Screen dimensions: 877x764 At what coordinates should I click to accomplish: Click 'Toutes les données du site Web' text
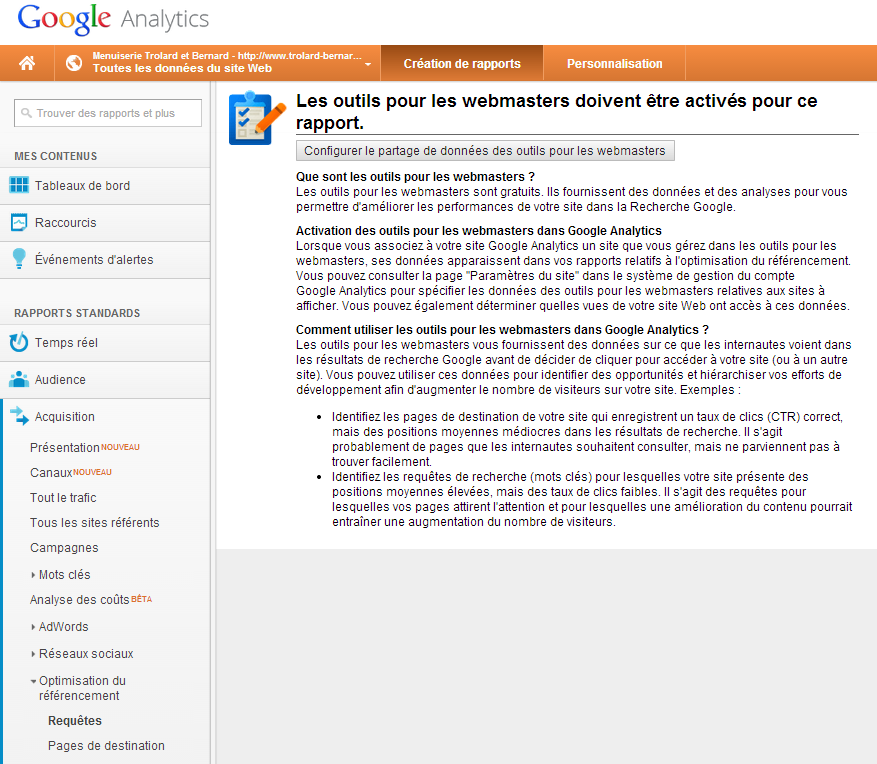182,68
